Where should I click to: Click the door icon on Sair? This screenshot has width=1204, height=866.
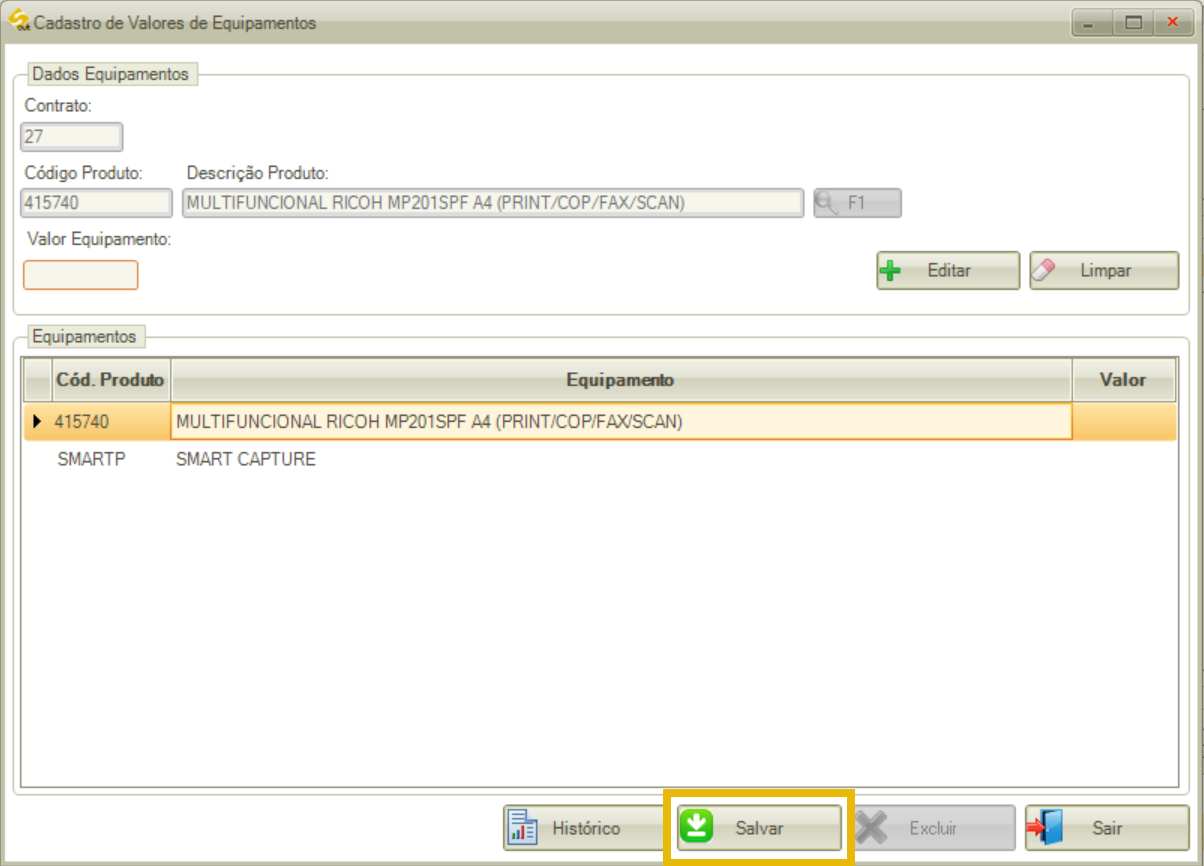1043,828
